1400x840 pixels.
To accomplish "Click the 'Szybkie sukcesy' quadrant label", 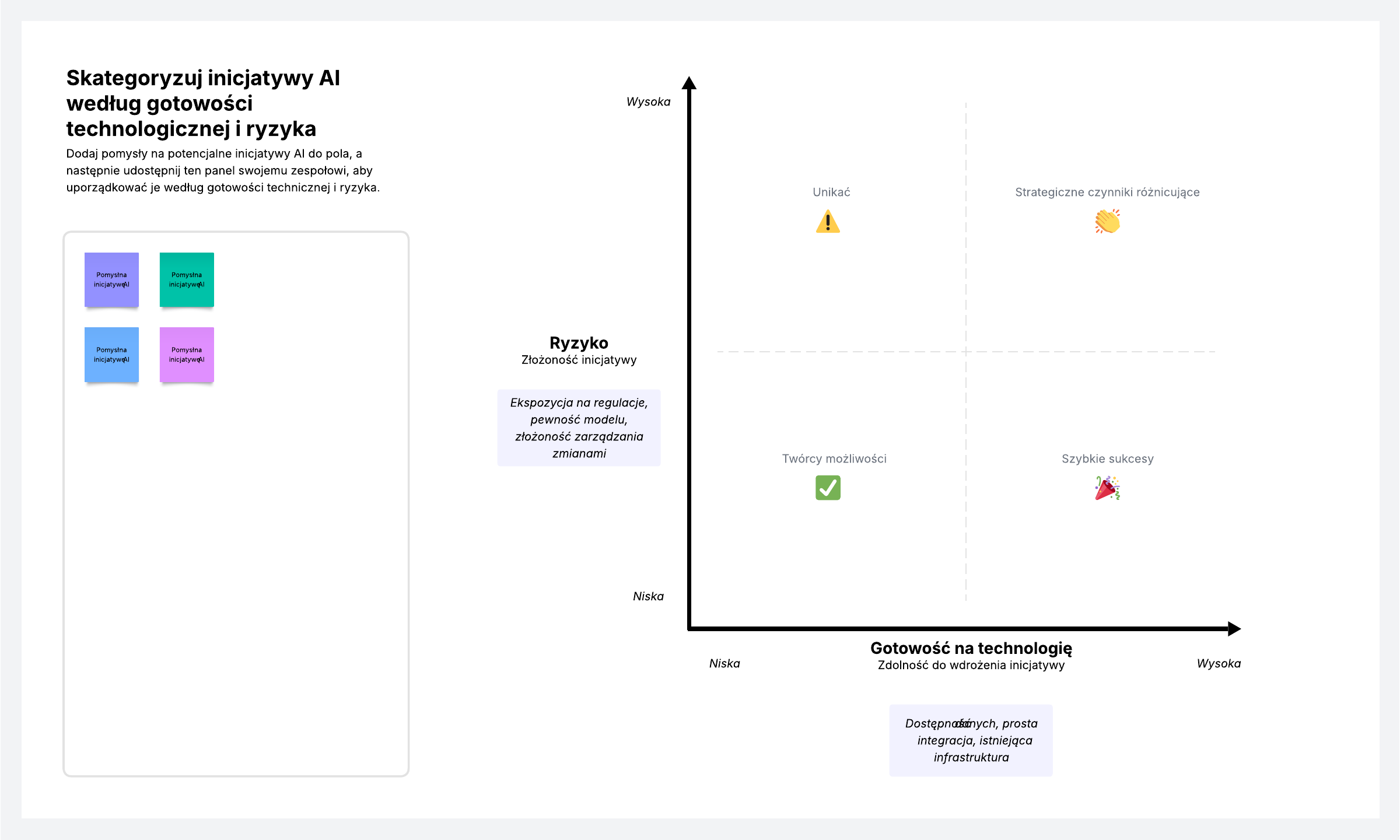I will [1107, 459].
